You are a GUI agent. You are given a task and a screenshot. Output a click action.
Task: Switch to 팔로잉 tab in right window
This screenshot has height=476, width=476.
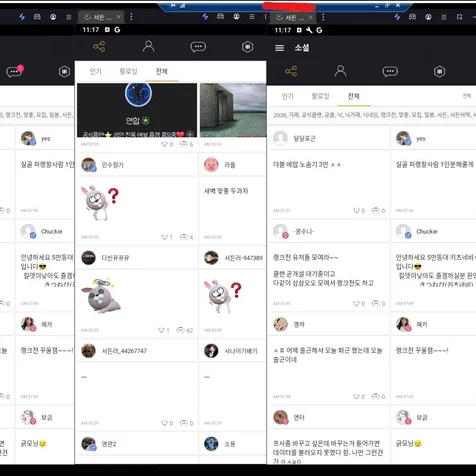point(320,96)
